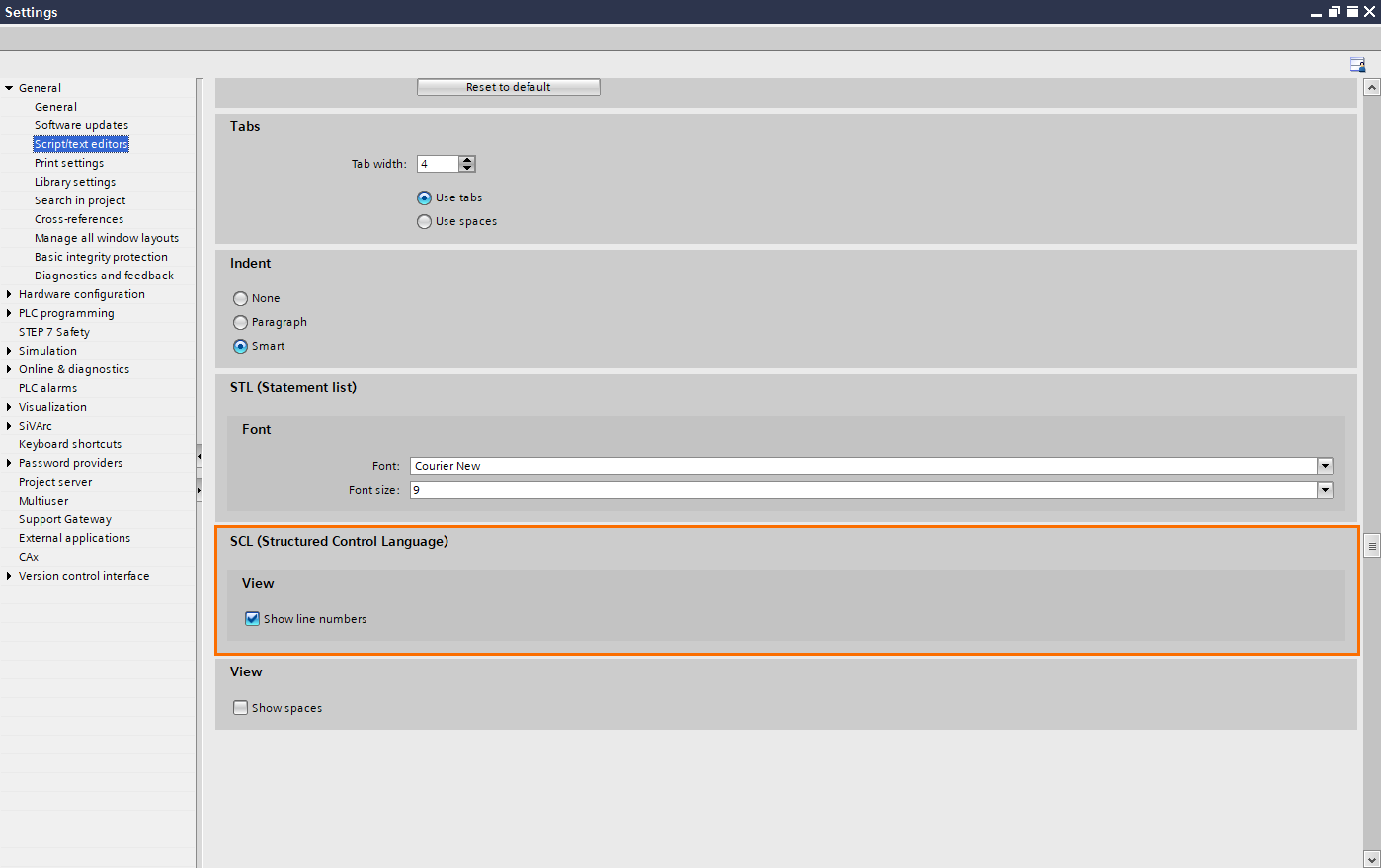
Task: Click the Reset to default button
Action: [x=508, y=86]
